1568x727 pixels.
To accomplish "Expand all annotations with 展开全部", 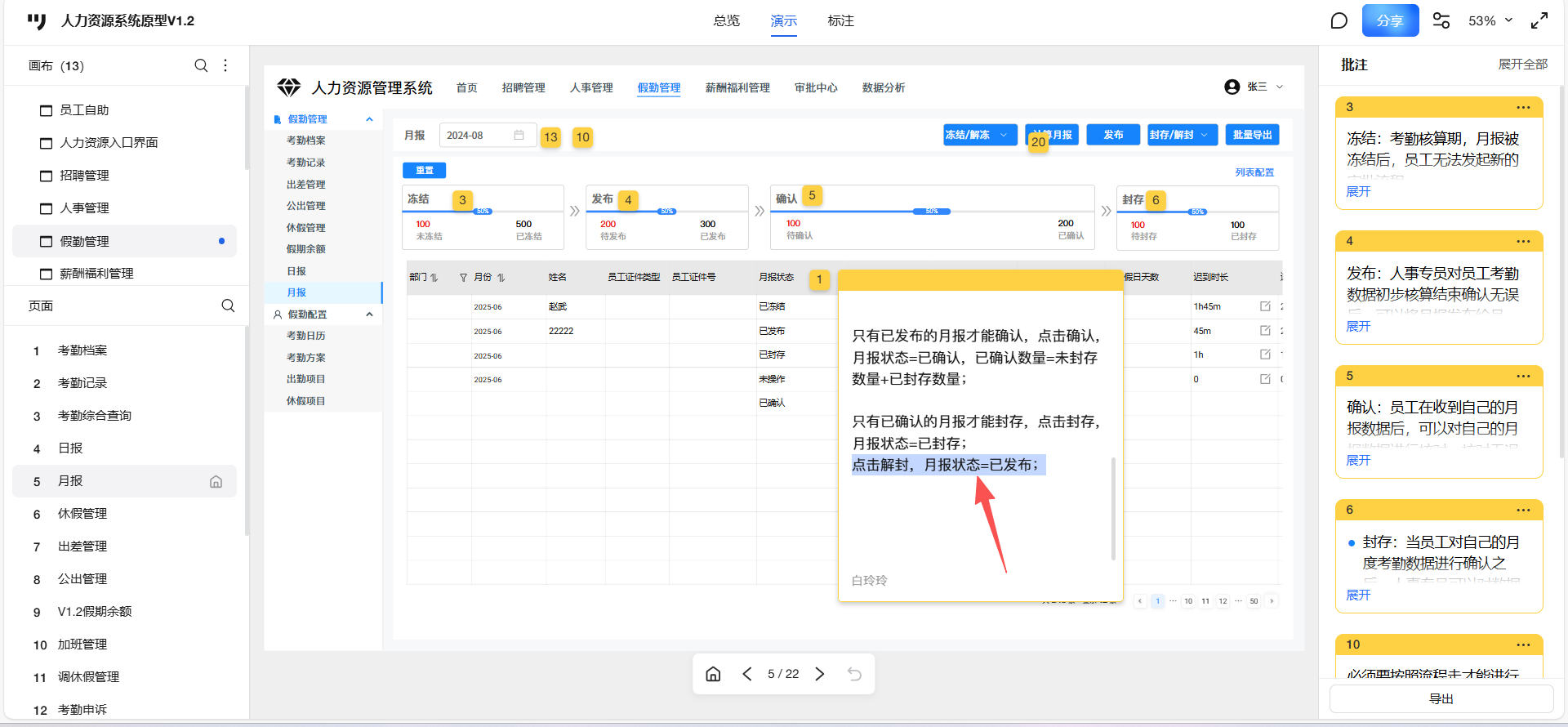I will pyautogui.click(x=1522, y=65).
